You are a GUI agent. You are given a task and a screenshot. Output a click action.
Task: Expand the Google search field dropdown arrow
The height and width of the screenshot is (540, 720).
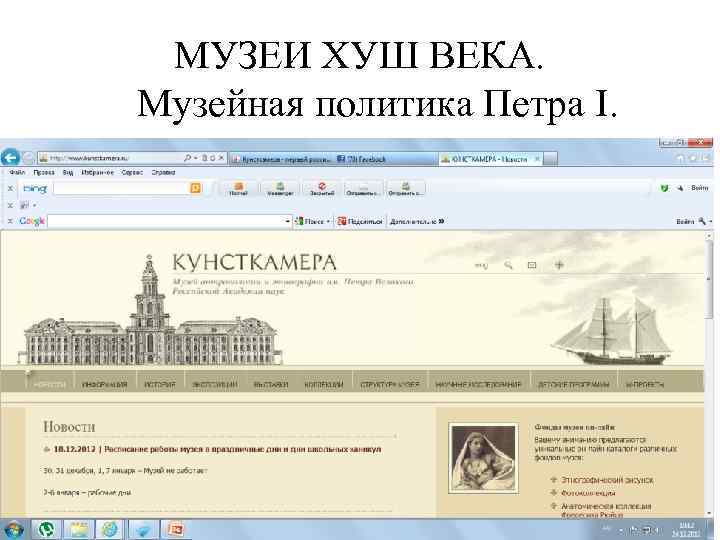coord(288,221)
